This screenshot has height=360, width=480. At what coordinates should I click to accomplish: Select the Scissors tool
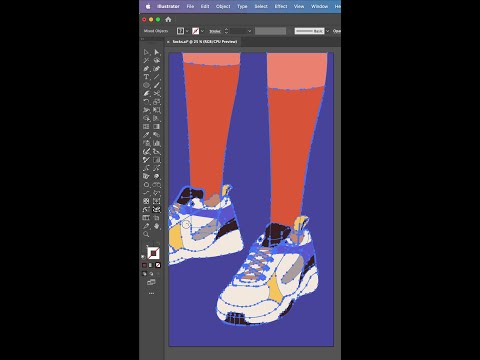tap(157, 93)
